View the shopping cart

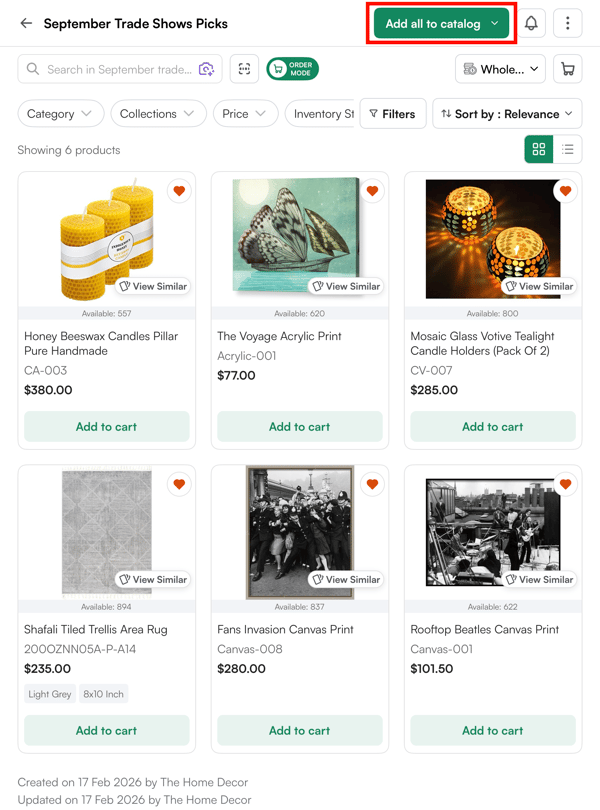pos(567,69)
